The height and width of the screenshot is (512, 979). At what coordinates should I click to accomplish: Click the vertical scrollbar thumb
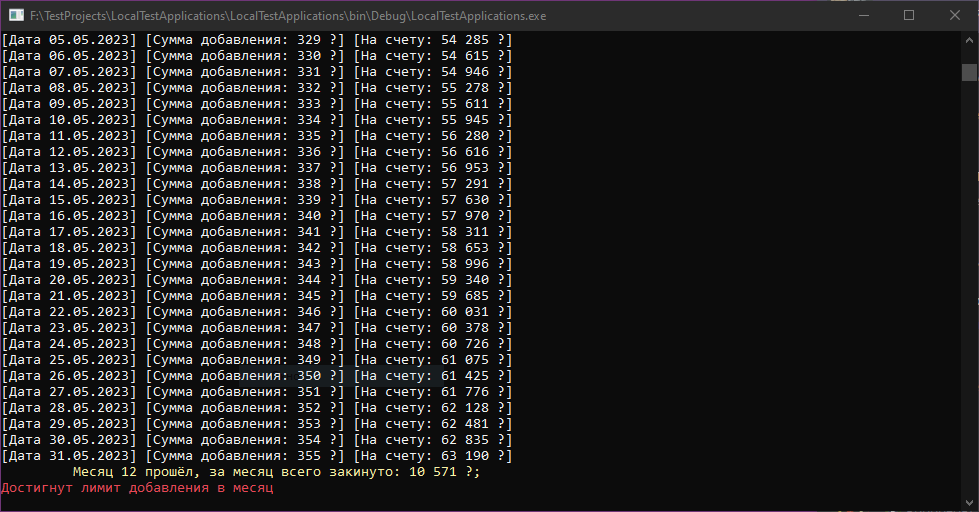point(969,72)
